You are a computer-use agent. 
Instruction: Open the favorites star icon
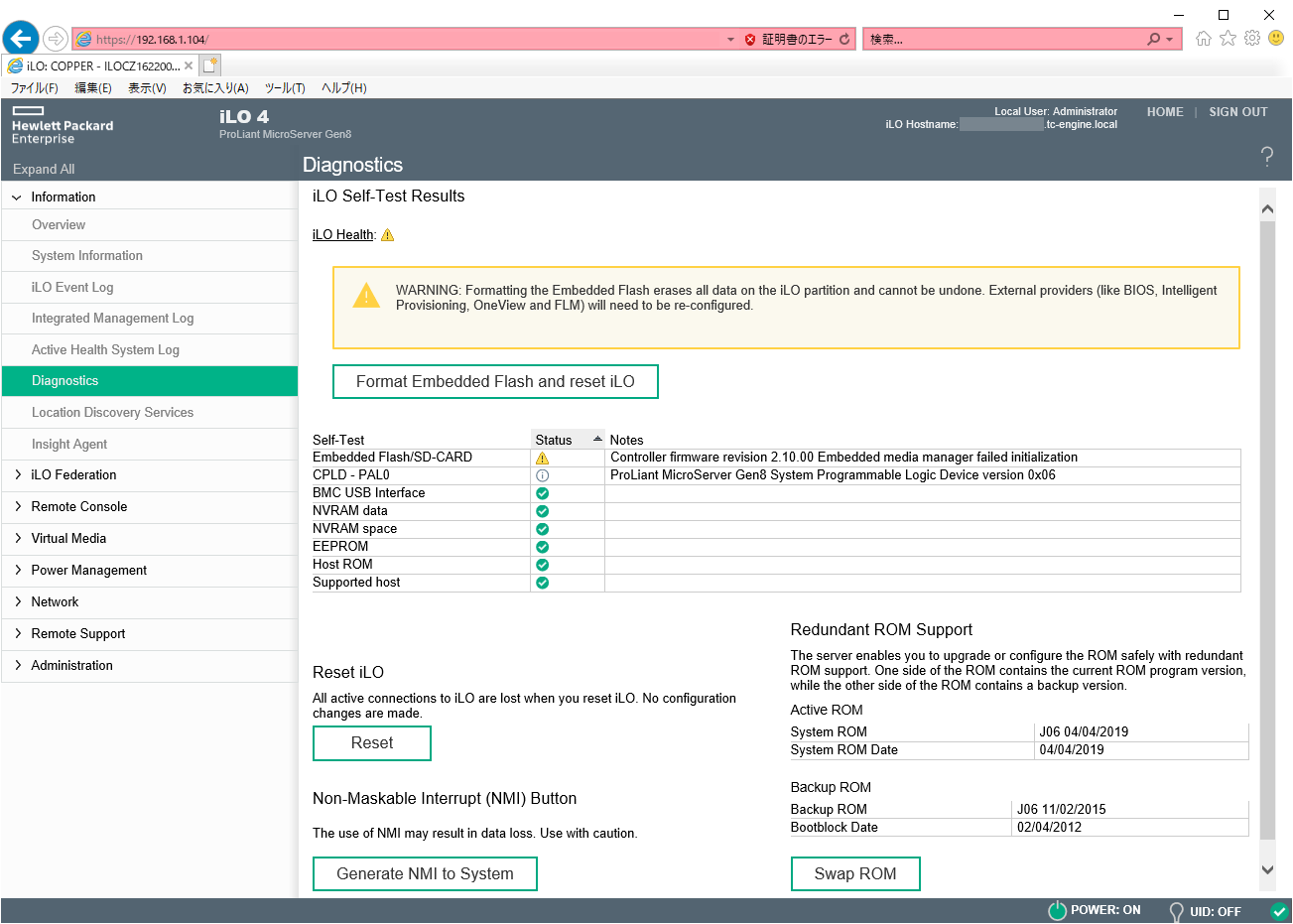(1228, 38)
